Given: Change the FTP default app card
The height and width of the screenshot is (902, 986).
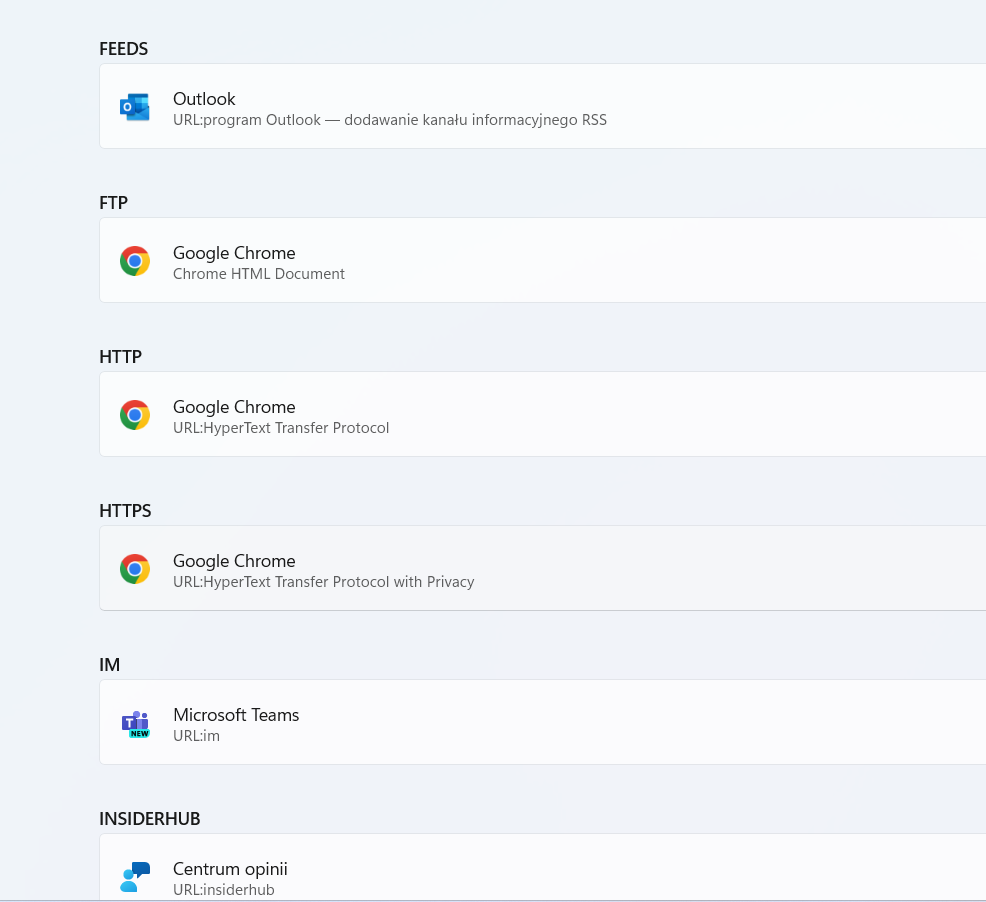Looking at the screenshot, I should [x=543, y=260].
